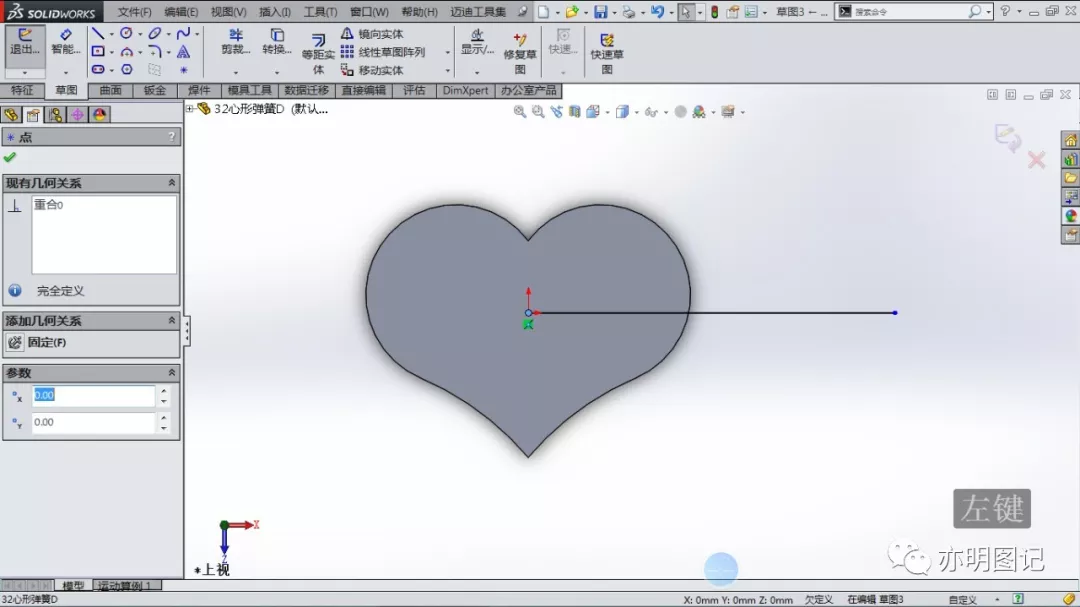Open the PropertyManager tab icon
This screenshot has width=1080, height=607.
coord(33,114)
